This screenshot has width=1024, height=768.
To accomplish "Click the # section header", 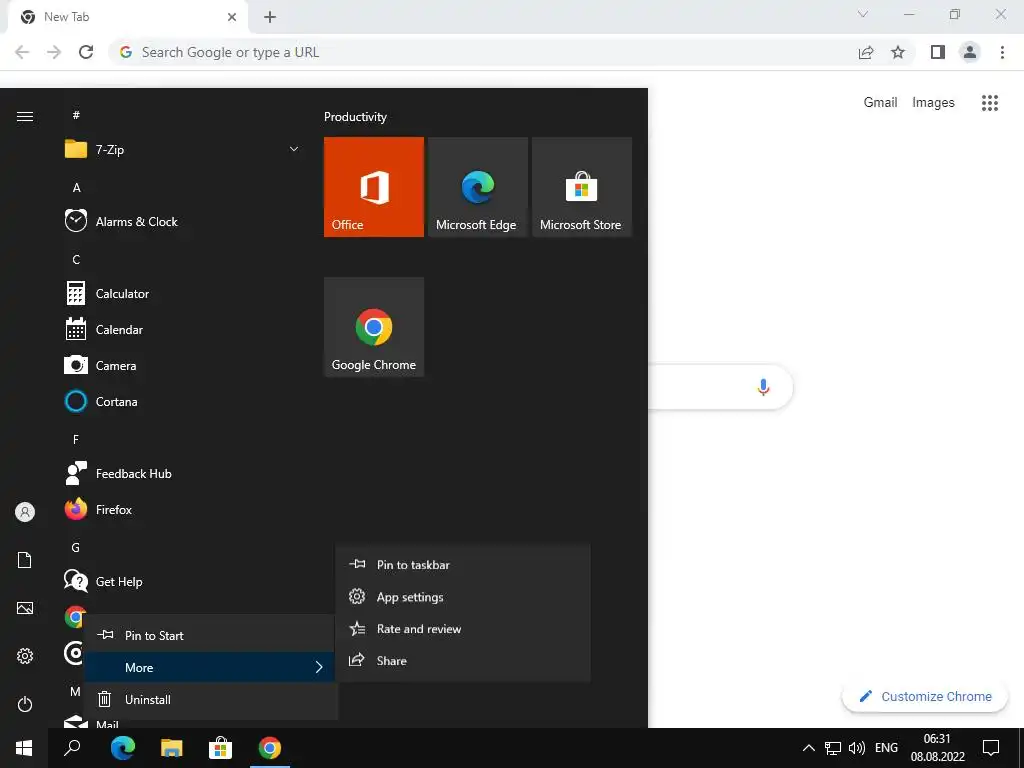I will click(76, 115).
